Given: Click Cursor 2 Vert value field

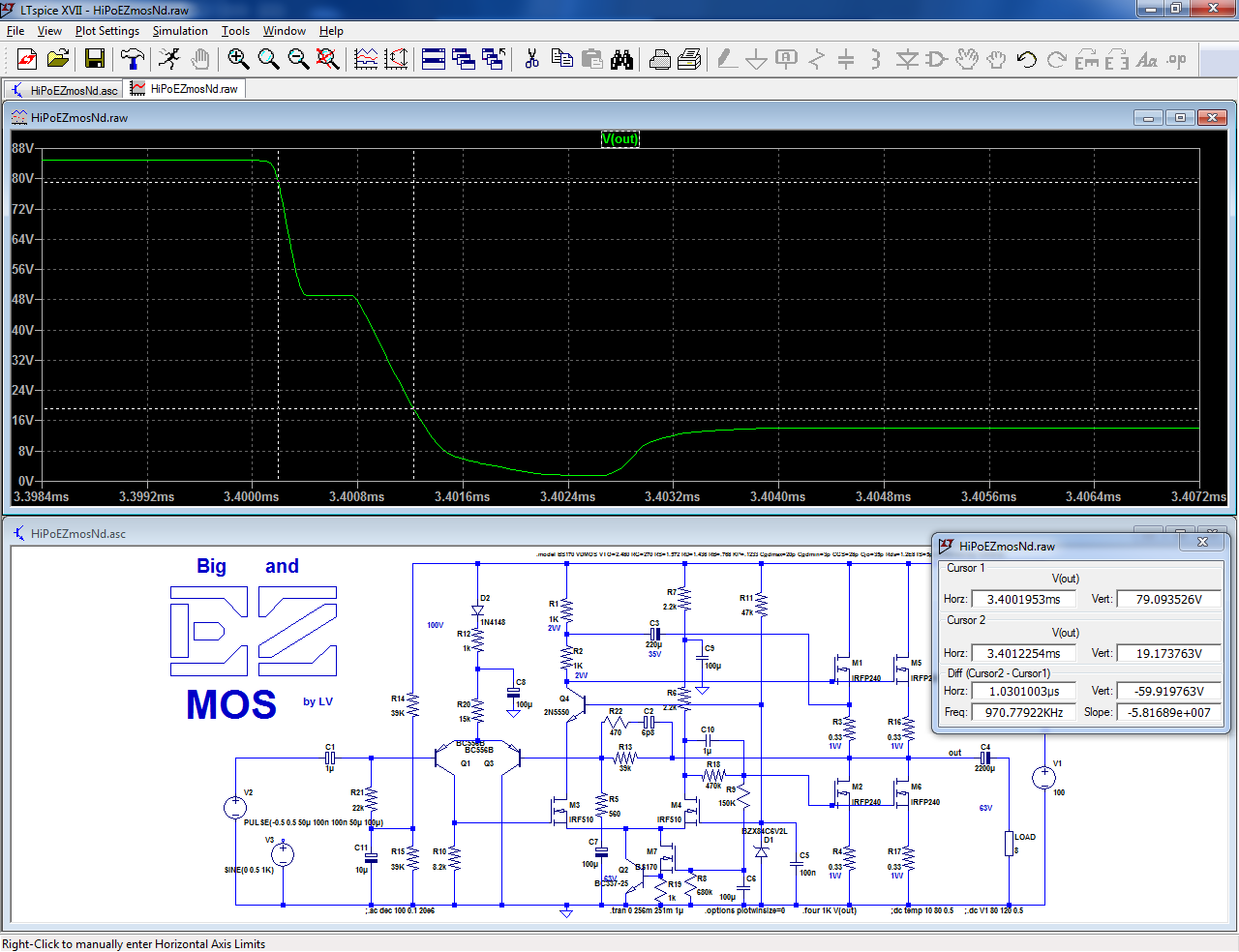Looking at the screenshot, I should (1168, 654).
